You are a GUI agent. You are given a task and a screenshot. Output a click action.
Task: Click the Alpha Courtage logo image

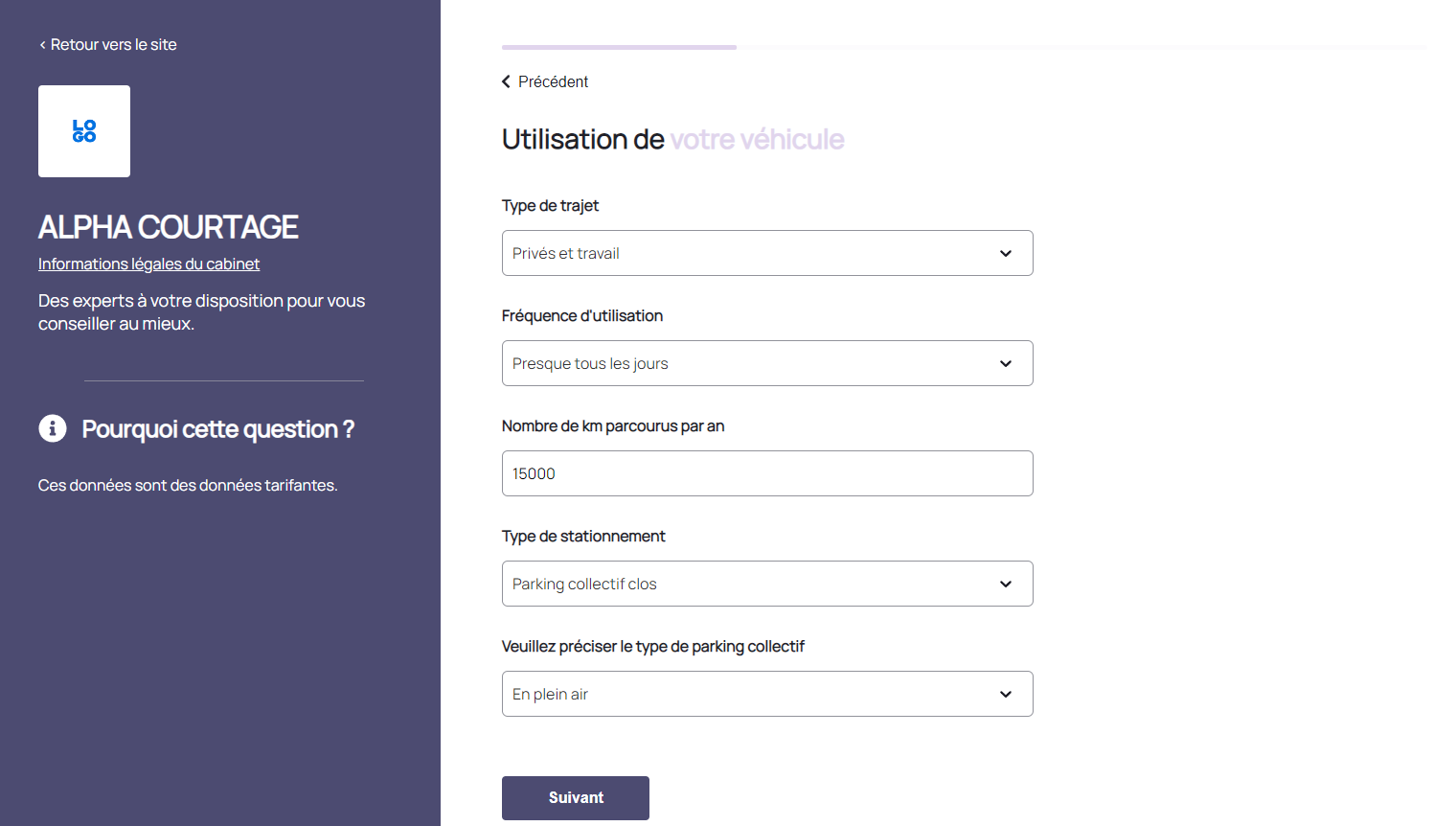click(84, 131)
